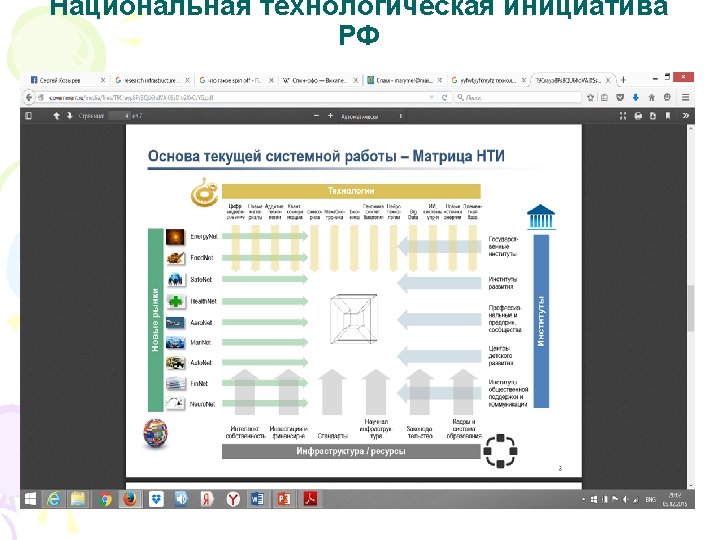The height and width of the screenshot is (540, 720).
Task: Open a new browser tab
Action: click(x=623, y=80)
